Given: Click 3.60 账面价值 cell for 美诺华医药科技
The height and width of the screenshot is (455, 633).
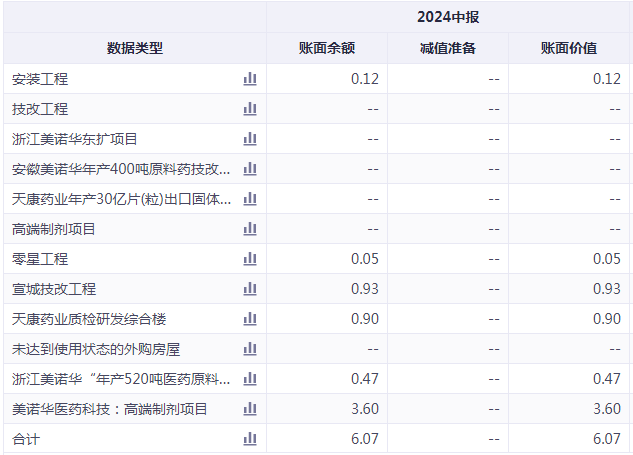Looking at the screenshot, I should [606, 409].
